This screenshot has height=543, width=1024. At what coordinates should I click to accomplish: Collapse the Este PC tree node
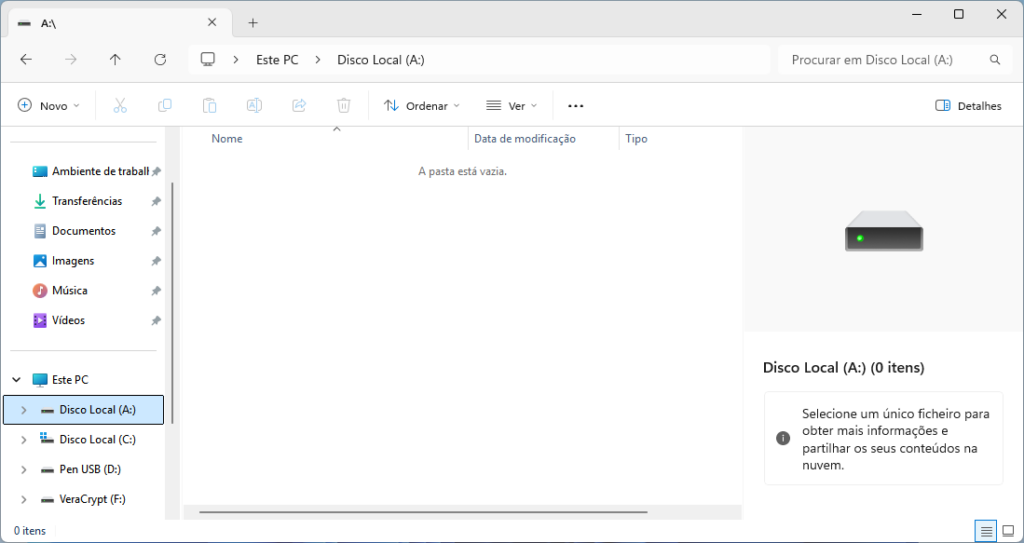pos(16,380)
